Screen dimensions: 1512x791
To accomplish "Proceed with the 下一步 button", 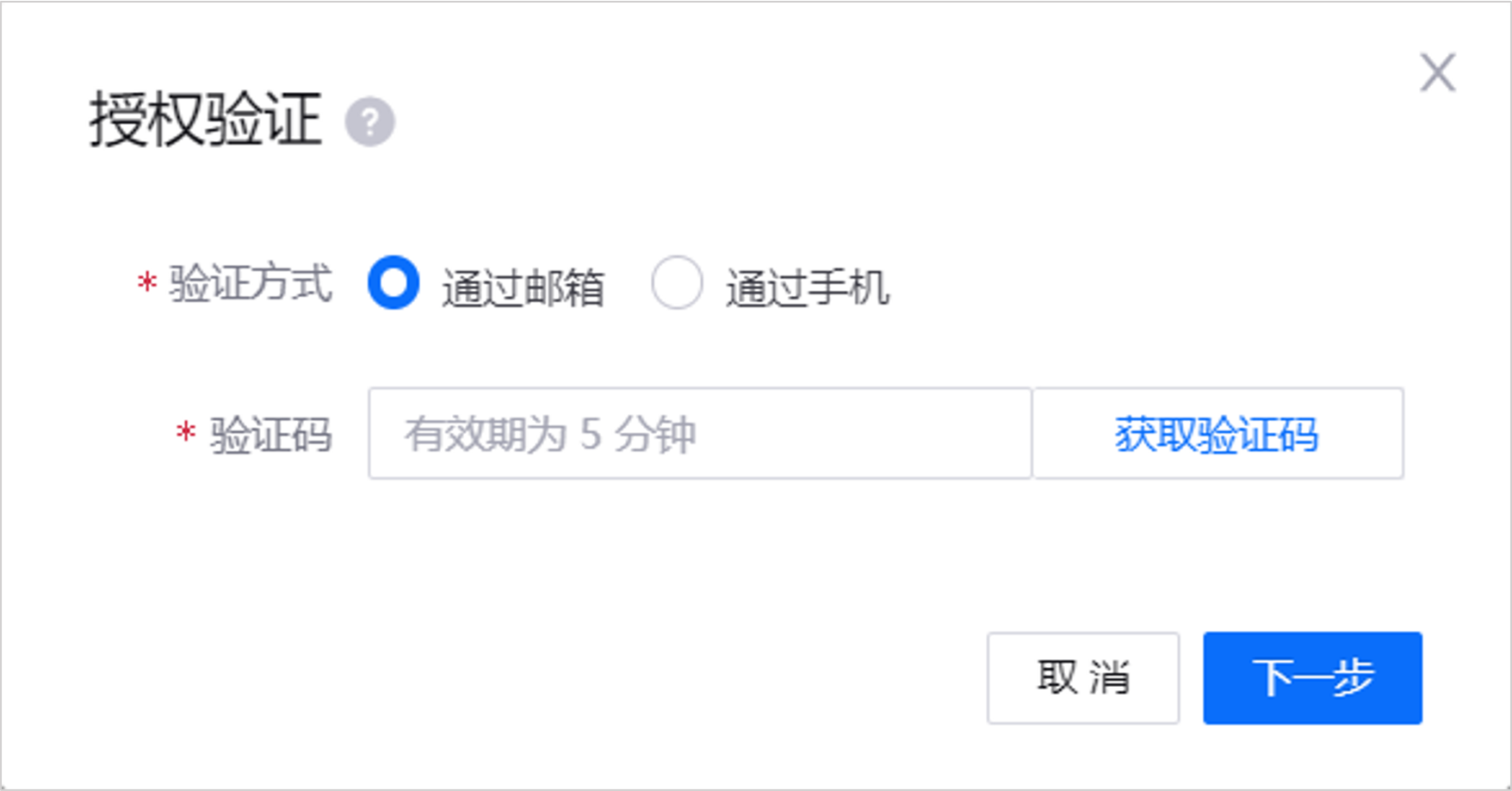I will click(1312, 678).
